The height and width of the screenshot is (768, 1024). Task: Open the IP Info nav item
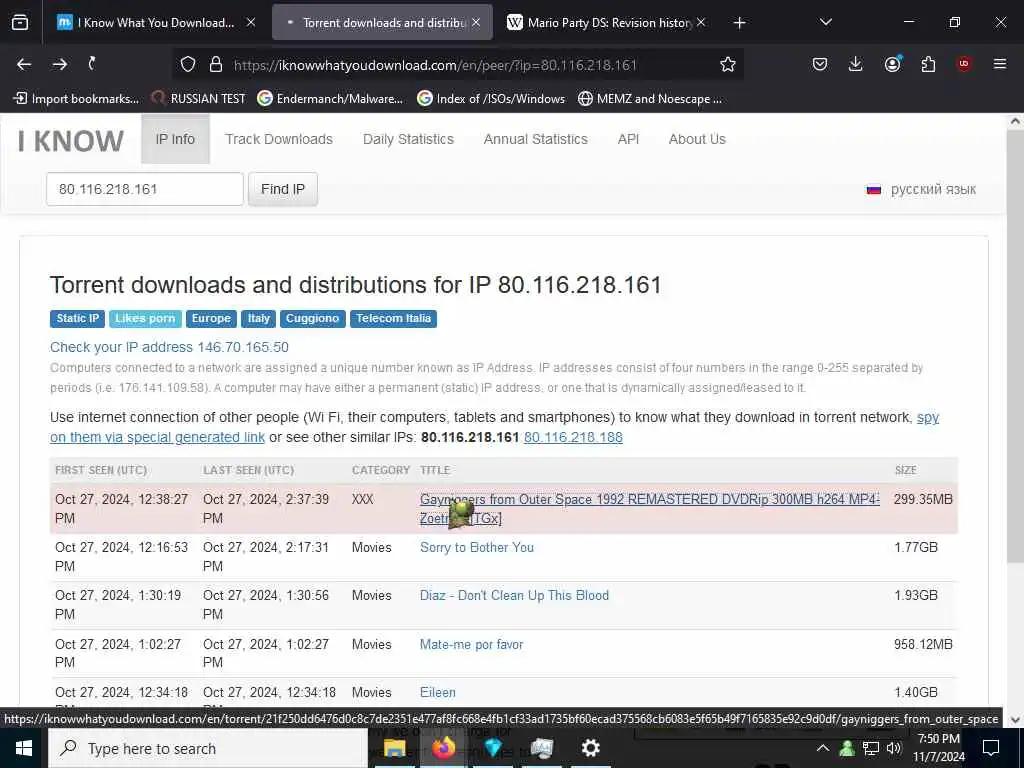point(175,139)
